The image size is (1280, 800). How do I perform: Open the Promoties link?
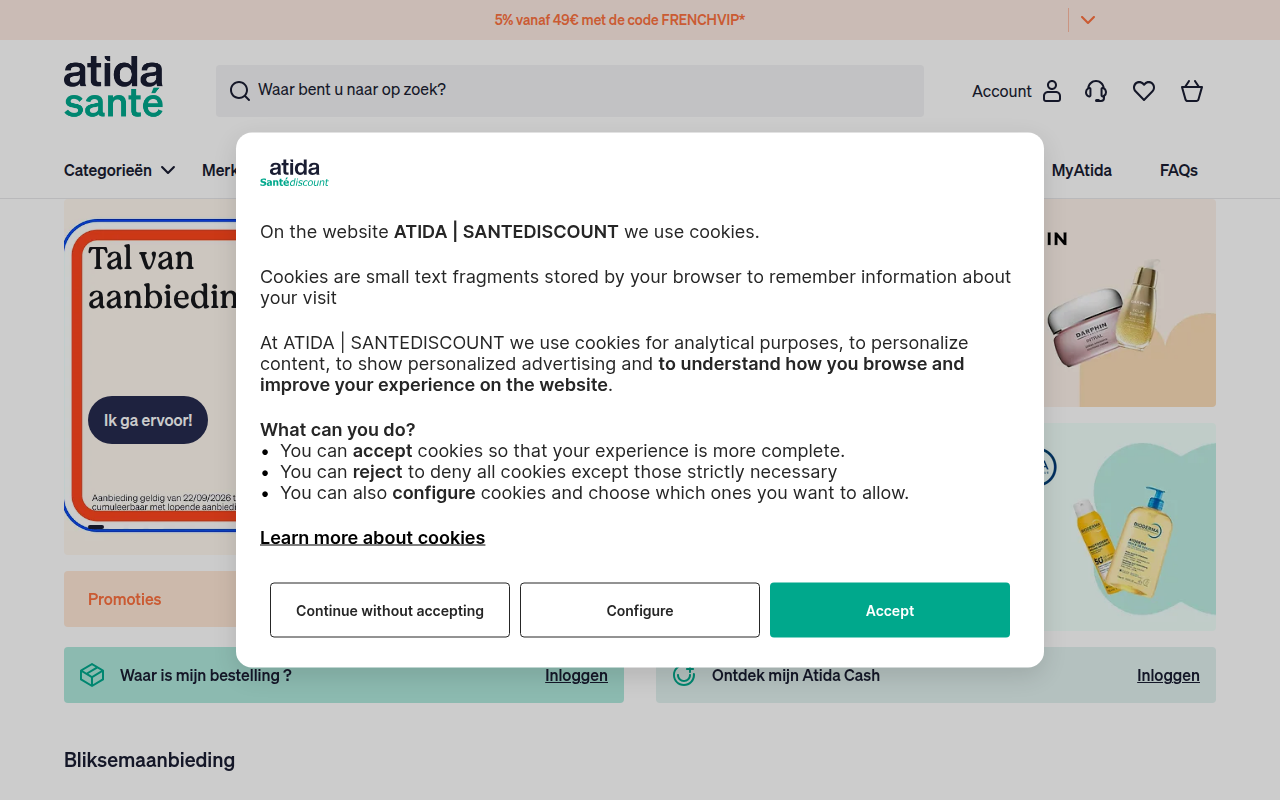125,599
